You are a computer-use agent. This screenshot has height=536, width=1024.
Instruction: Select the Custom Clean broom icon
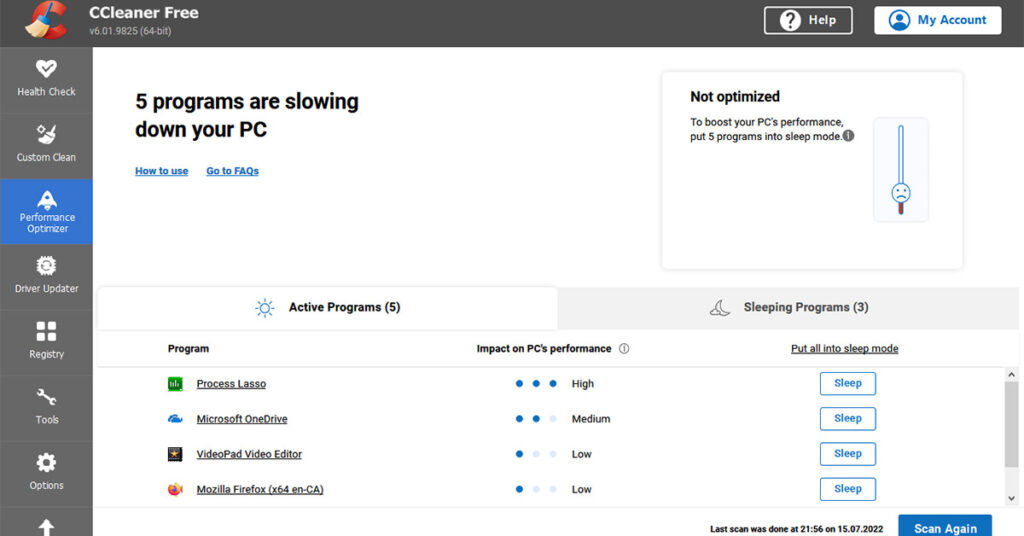[46, 135]
